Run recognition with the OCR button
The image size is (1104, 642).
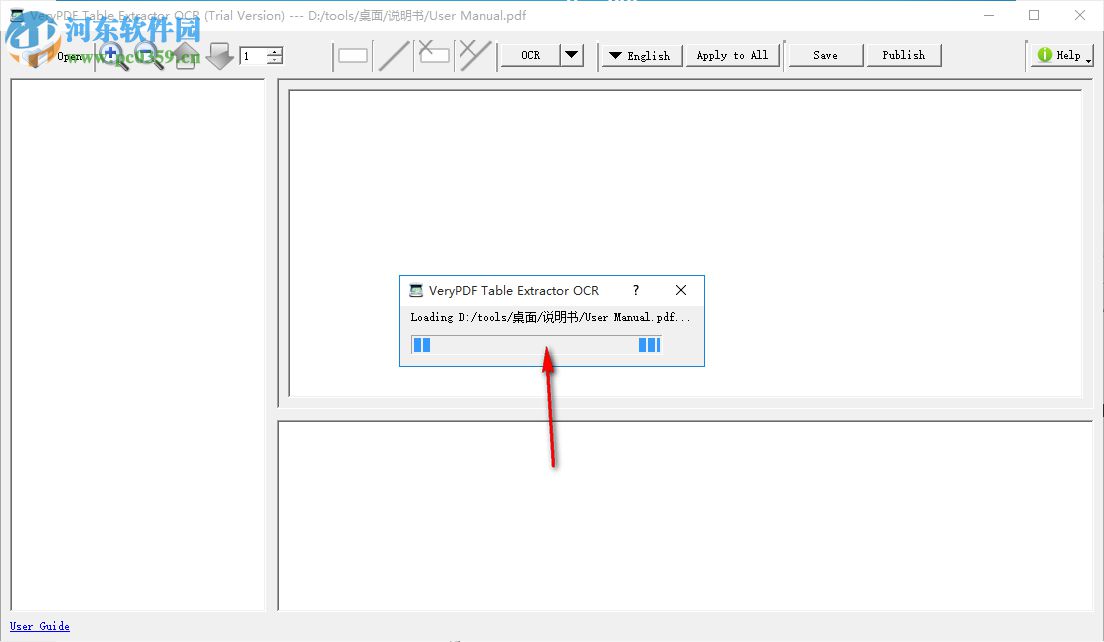pyautogui.click(x=529, y=55)
